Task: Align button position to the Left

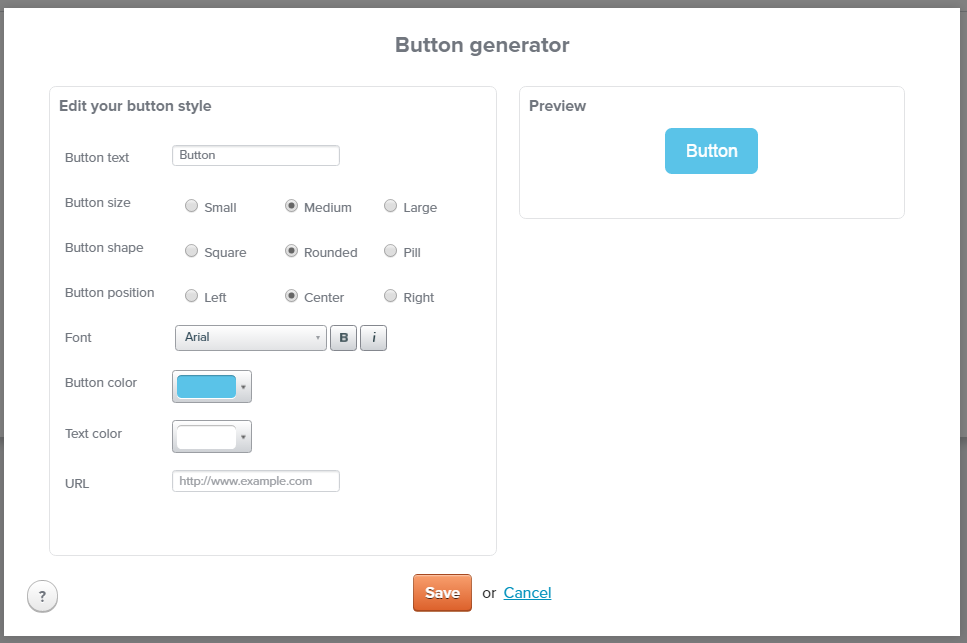Action: click(191, 296)
